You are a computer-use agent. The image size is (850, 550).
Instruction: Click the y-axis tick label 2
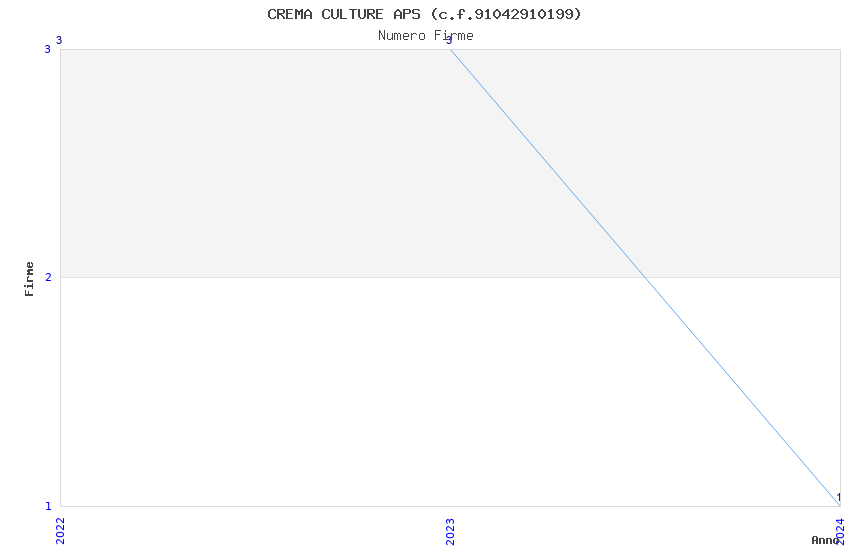(48, 277)
